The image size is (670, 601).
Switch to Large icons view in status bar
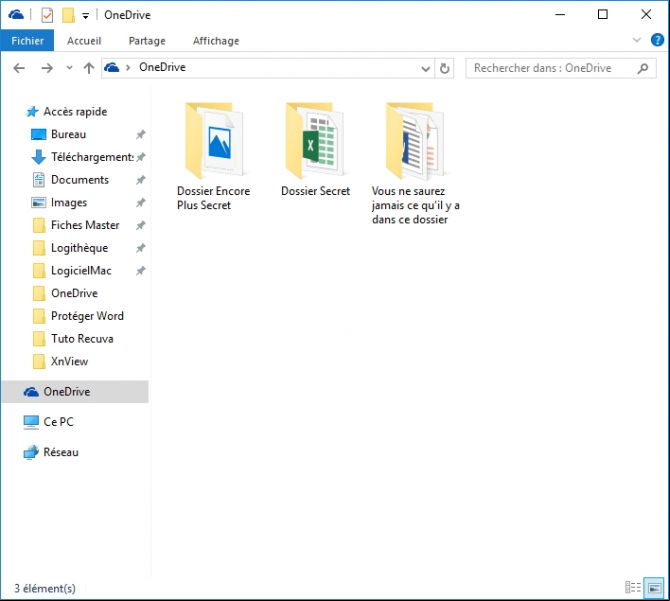pyautogui.click(x=654, y=587)
